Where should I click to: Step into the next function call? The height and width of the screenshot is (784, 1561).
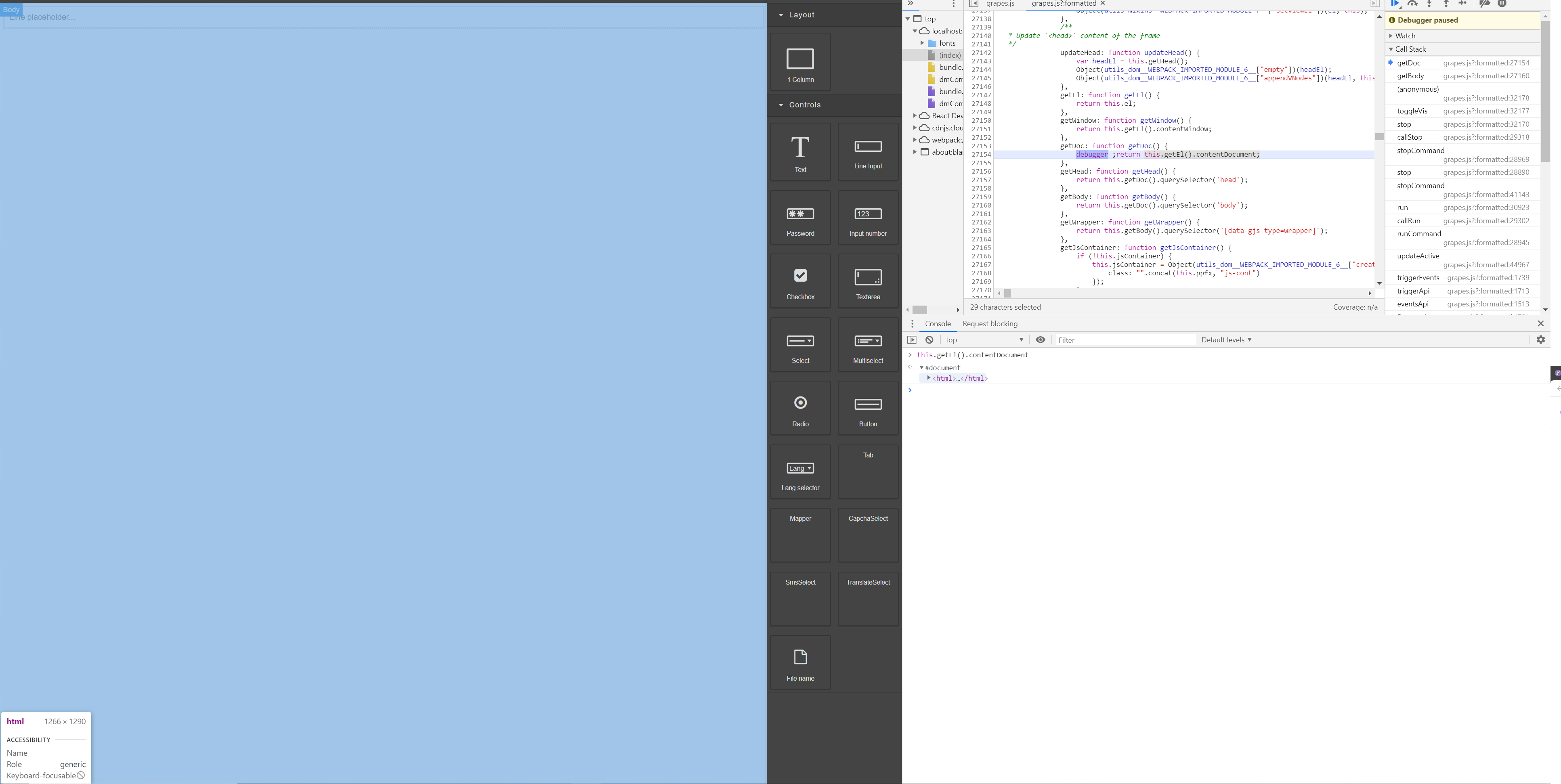click(x=1429, y=4)
